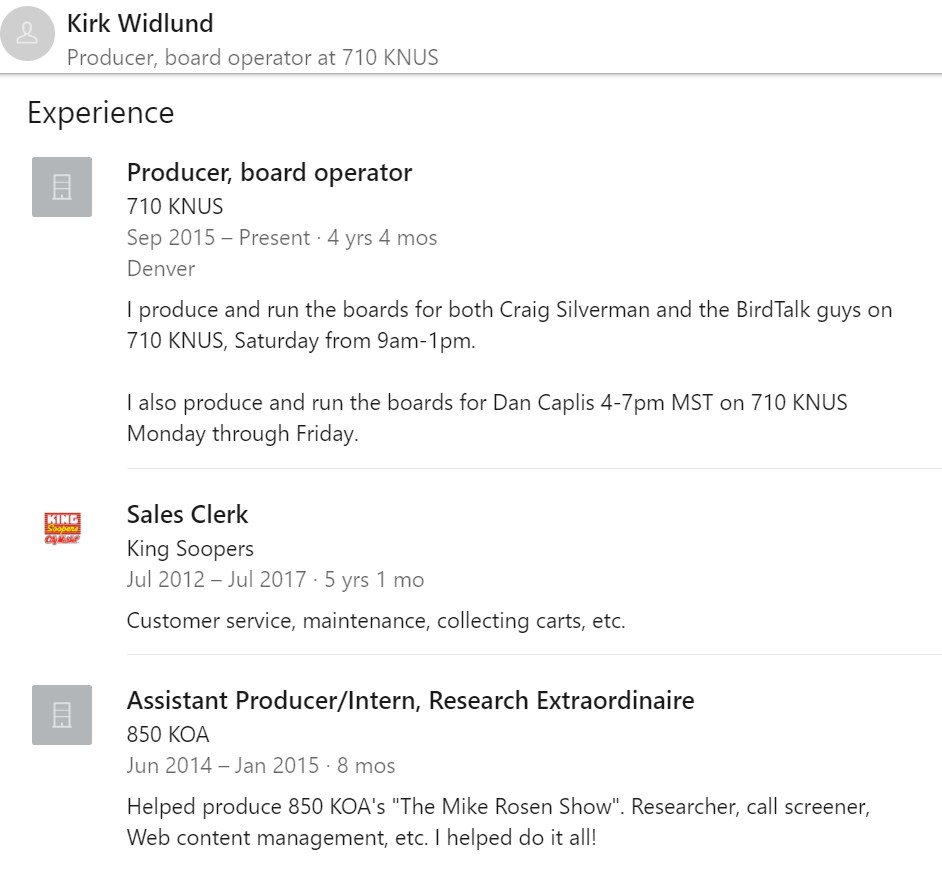
Task: Click the profile avatar placeholder icon
Action: [x=27, y=34]
